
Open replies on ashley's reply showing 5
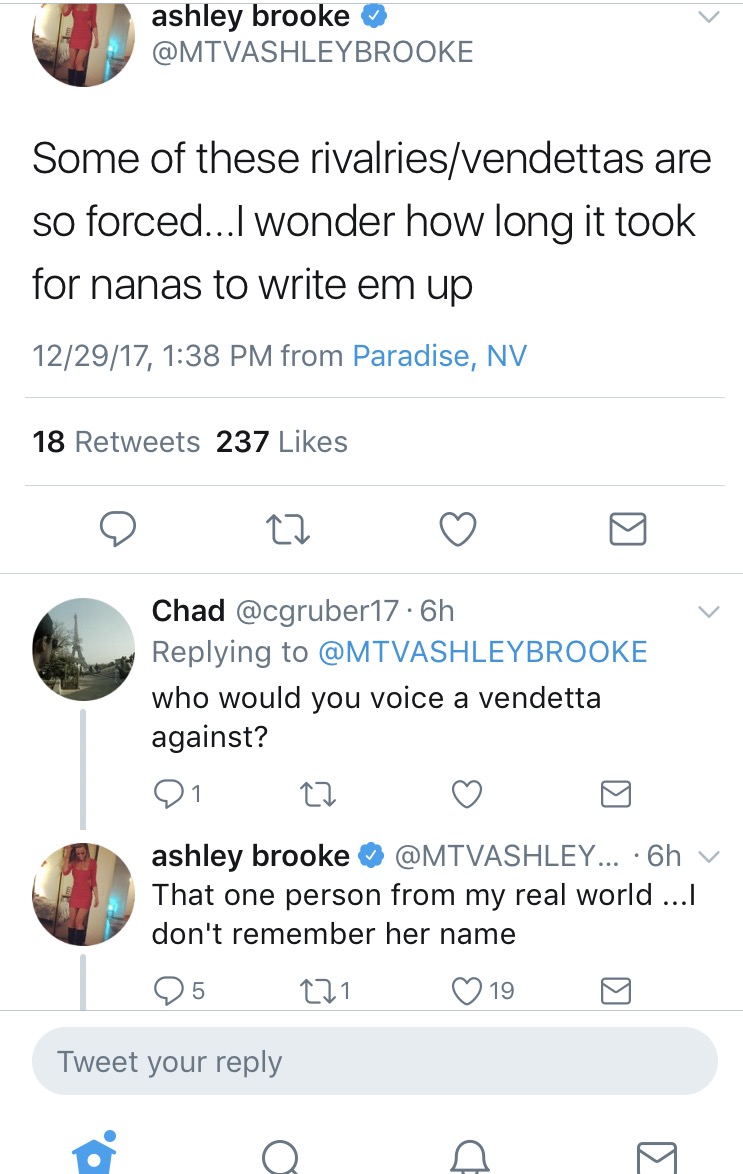pos(169,991)
